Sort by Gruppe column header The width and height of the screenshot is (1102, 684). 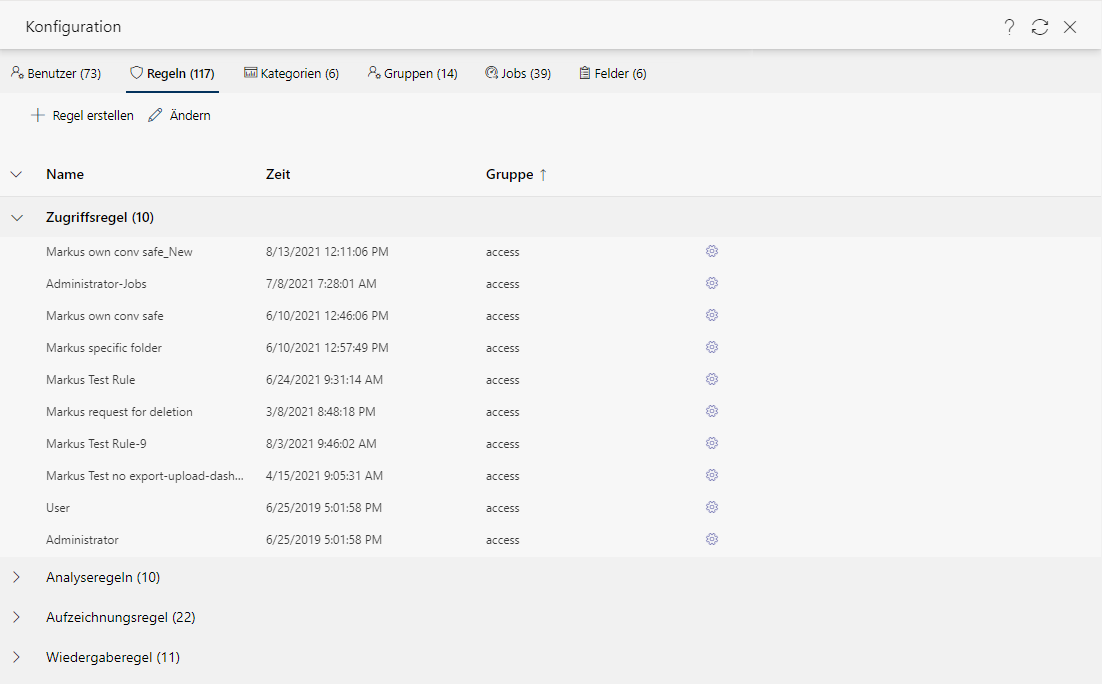(510, 174)
